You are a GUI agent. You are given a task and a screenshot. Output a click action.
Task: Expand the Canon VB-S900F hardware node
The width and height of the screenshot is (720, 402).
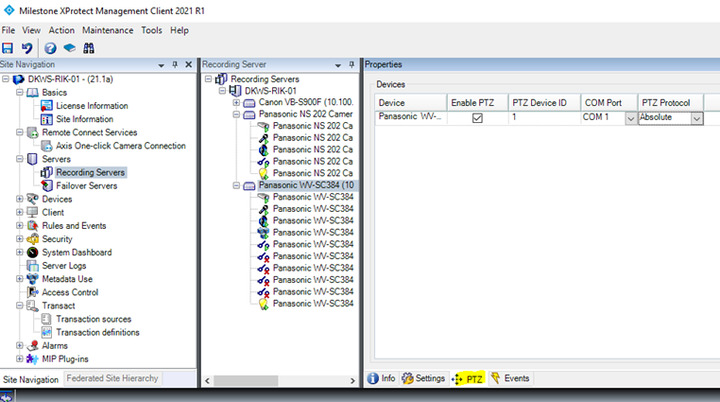click(x=236, y=102)
